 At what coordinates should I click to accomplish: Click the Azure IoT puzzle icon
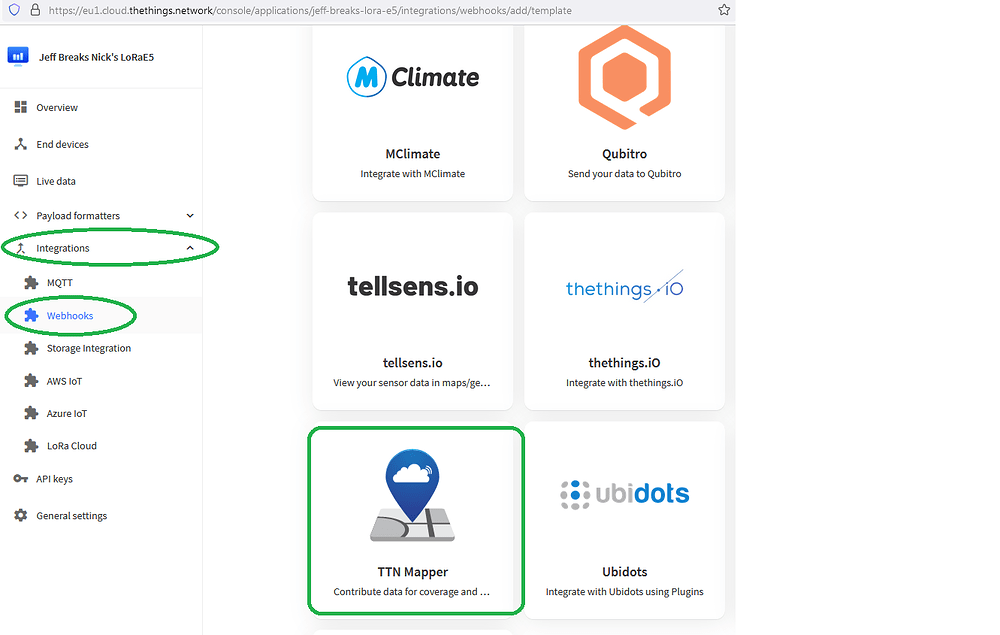(31, 413)
